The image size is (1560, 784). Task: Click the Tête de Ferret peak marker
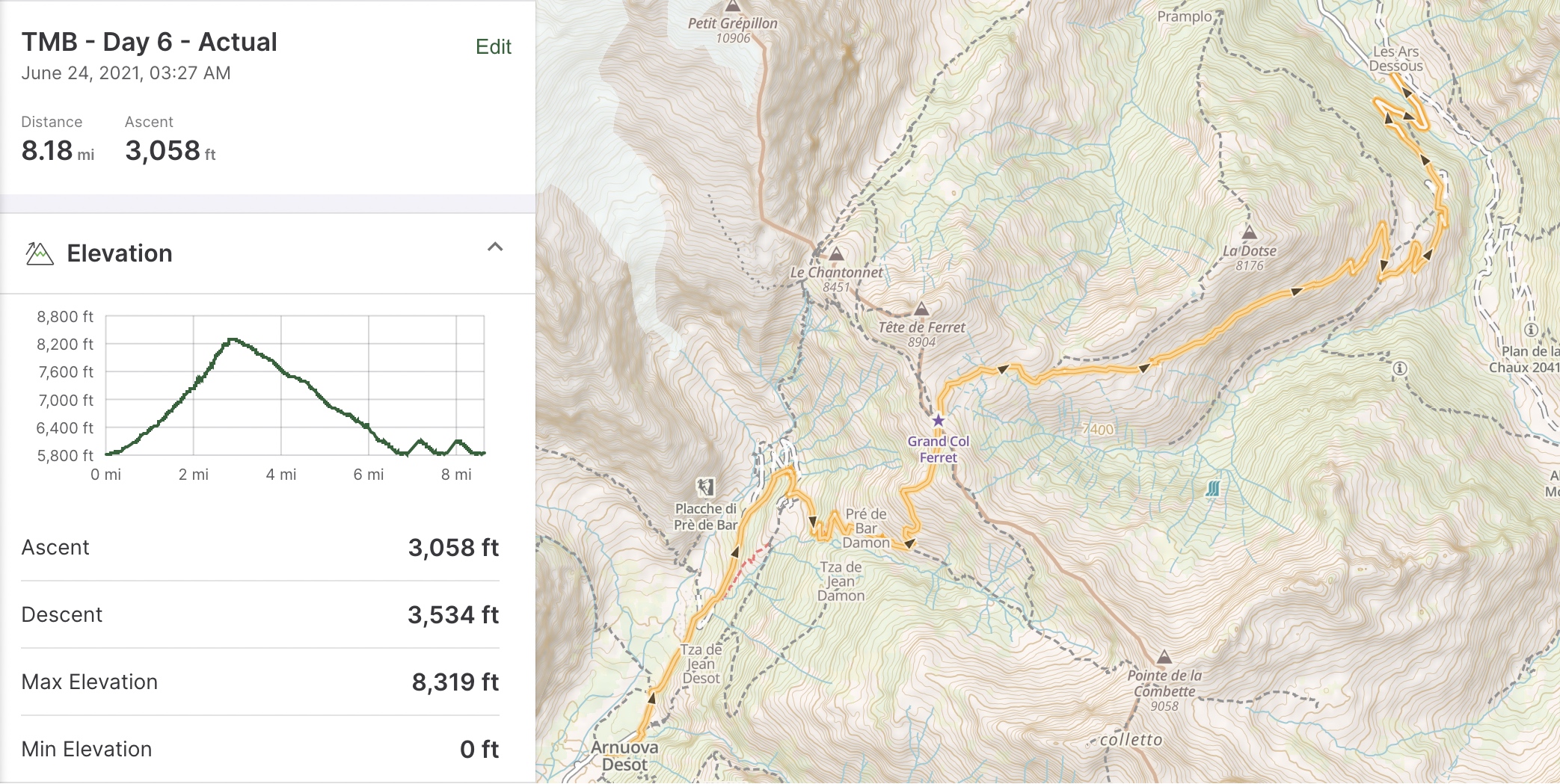pyautogui.click(x=921, y=309)
